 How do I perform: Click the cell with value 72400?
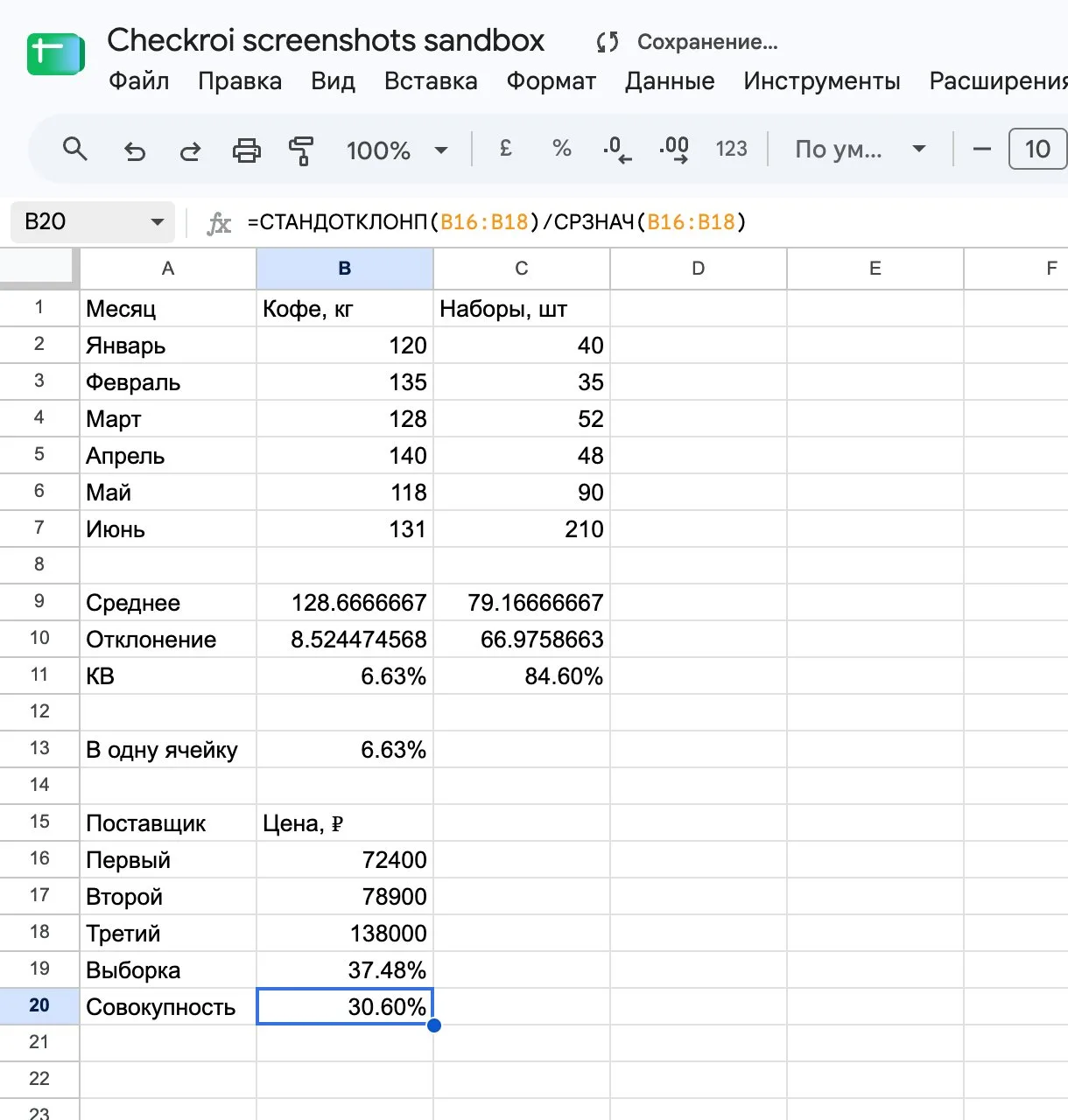[x=345, y=859]
